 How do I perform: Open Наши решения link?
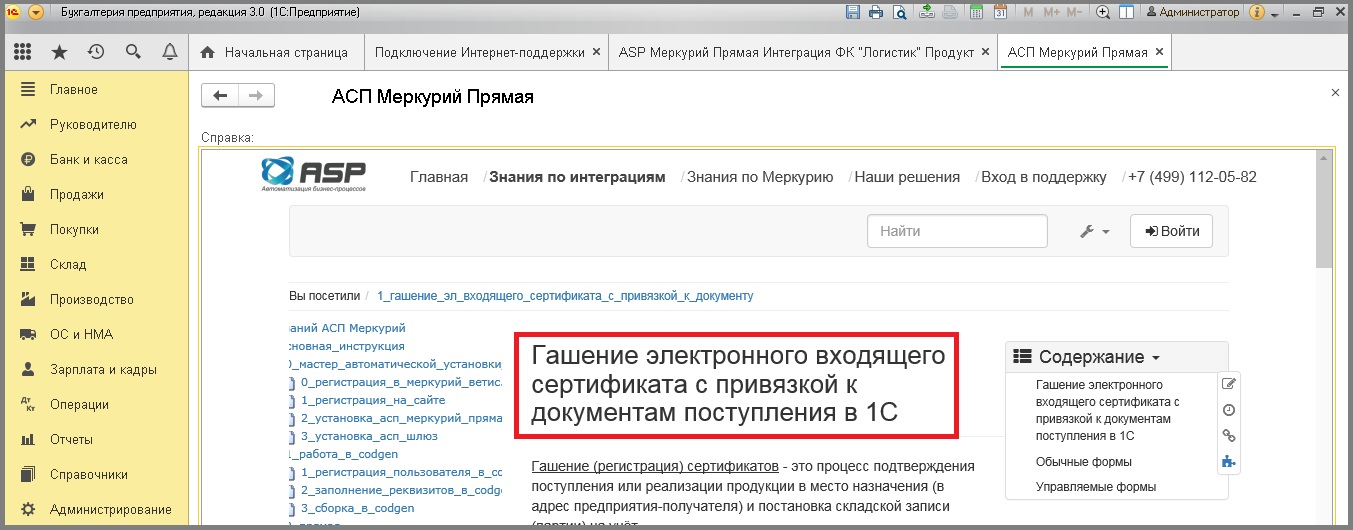[x=907, y=177]
